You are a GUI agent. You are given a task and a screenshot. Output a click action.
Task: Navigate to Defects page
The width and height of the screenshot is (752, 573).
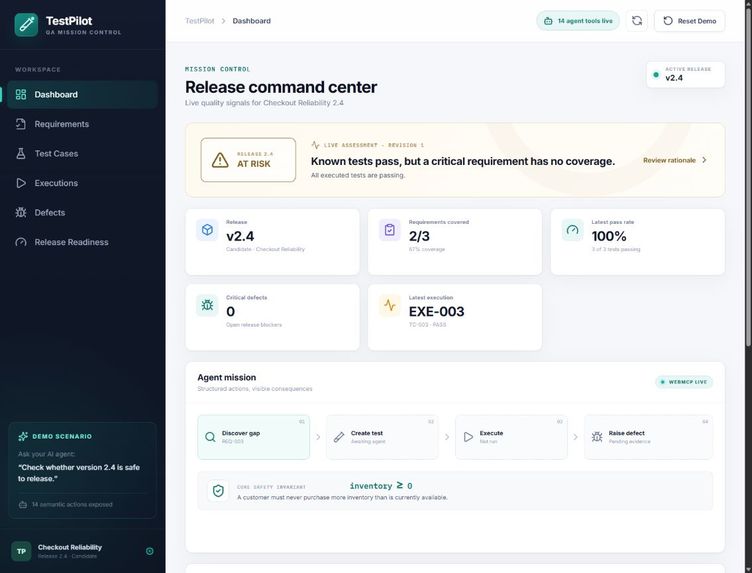point(82,212)
